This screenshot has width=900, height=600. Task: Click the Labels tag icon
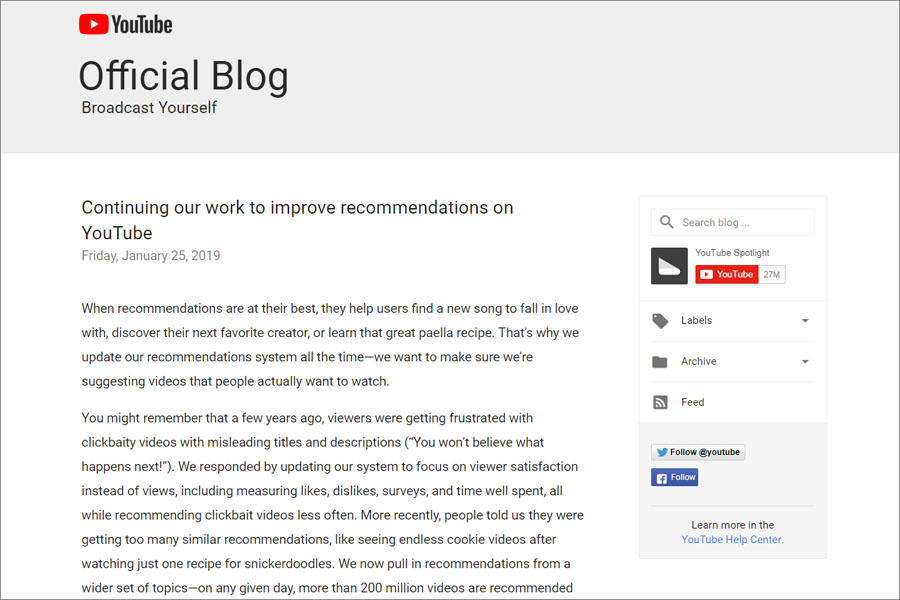point(660,321)
